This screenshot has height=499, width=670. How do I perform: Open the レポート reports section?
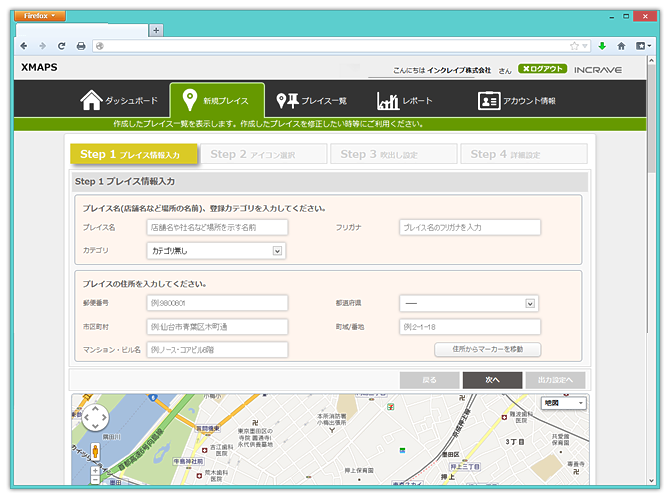(405, 101)
